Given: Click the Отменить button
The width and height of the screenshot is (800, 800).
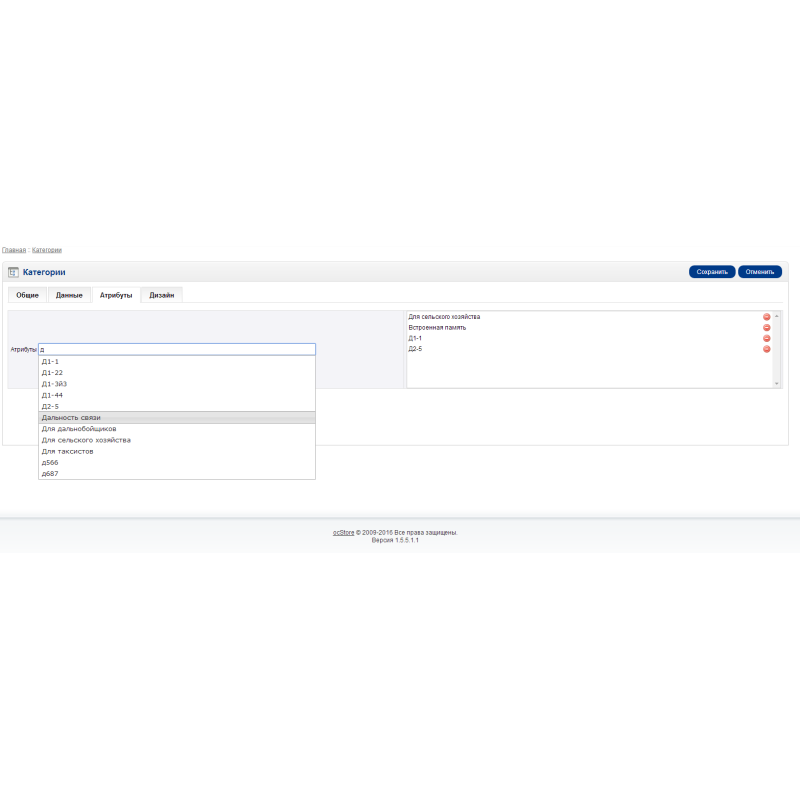Looking at the screenshot, I should (x=759, y=272).
